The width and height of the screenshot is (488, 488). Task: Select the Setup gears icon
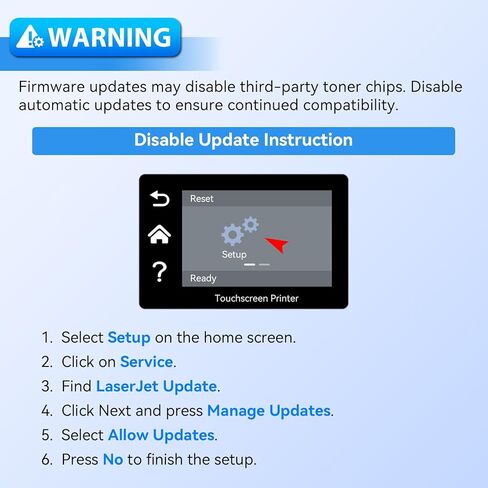240,231
